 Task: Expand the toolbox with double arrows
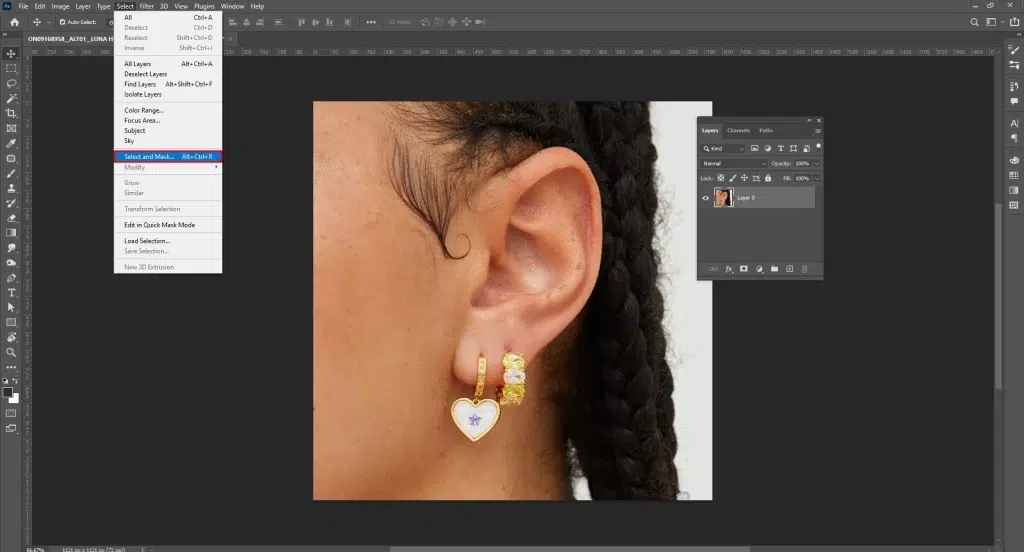5,35
